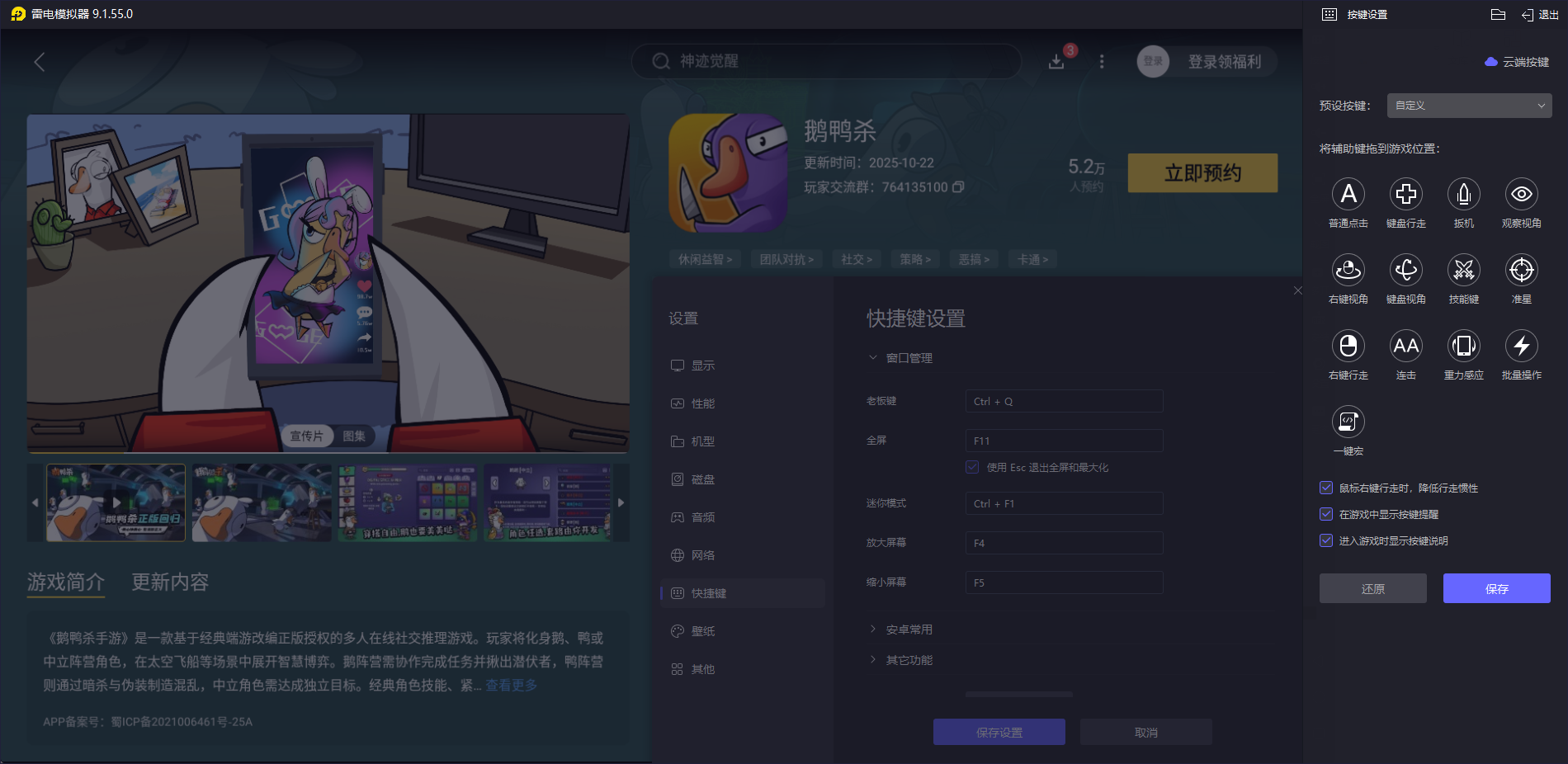Toggle 使用 Esc 退出全屏和最大化 checkbox
This screenshot has height=764, width=1568.
(971, 467)
